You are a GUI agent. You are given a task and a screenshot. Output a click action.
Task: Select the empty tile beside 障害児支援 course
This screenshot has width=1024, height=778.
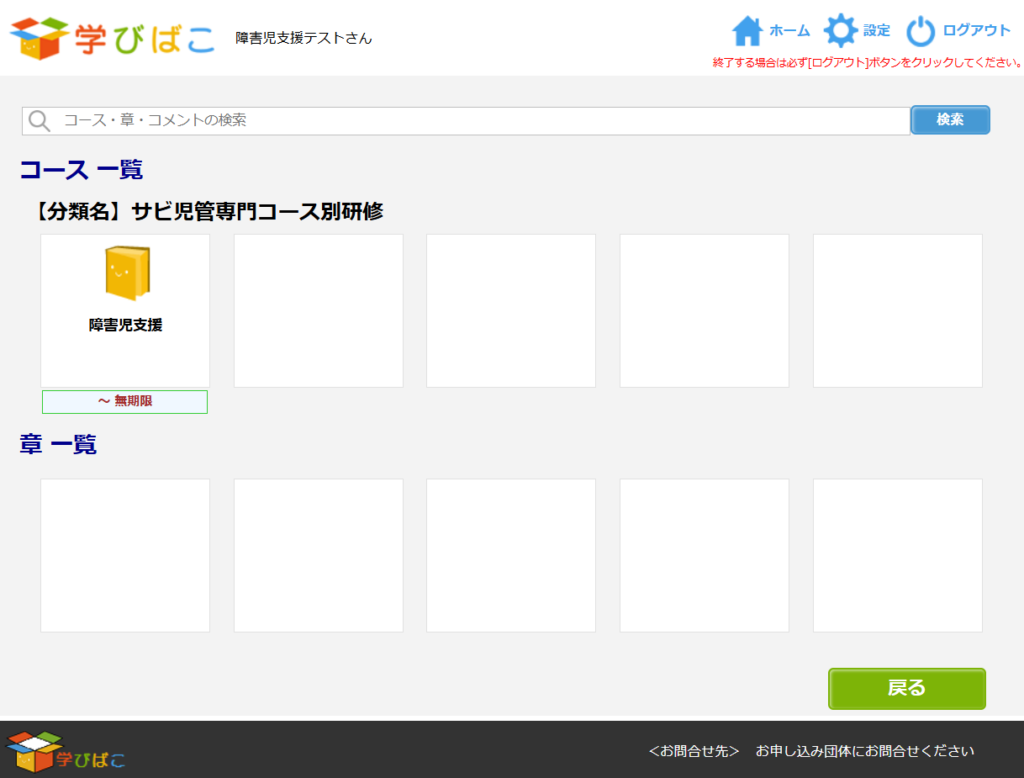click(x=318, y=311)
